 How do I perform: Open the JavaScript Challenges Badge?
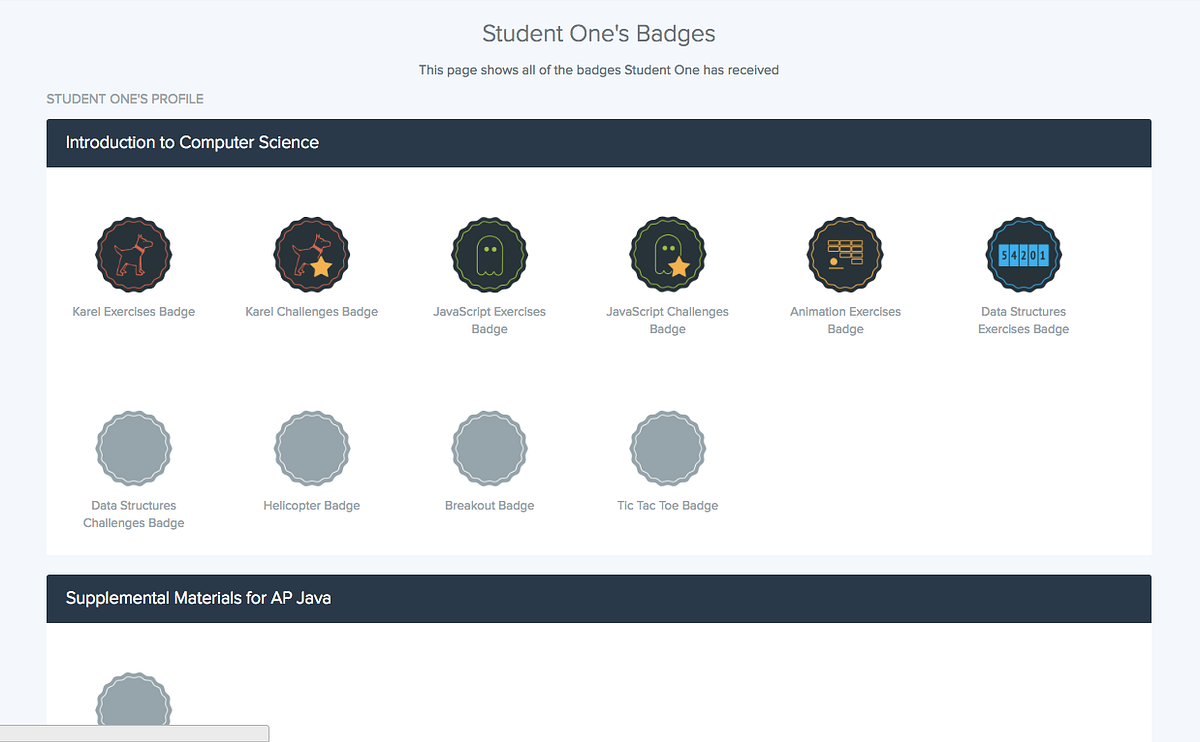click(667, 254)
